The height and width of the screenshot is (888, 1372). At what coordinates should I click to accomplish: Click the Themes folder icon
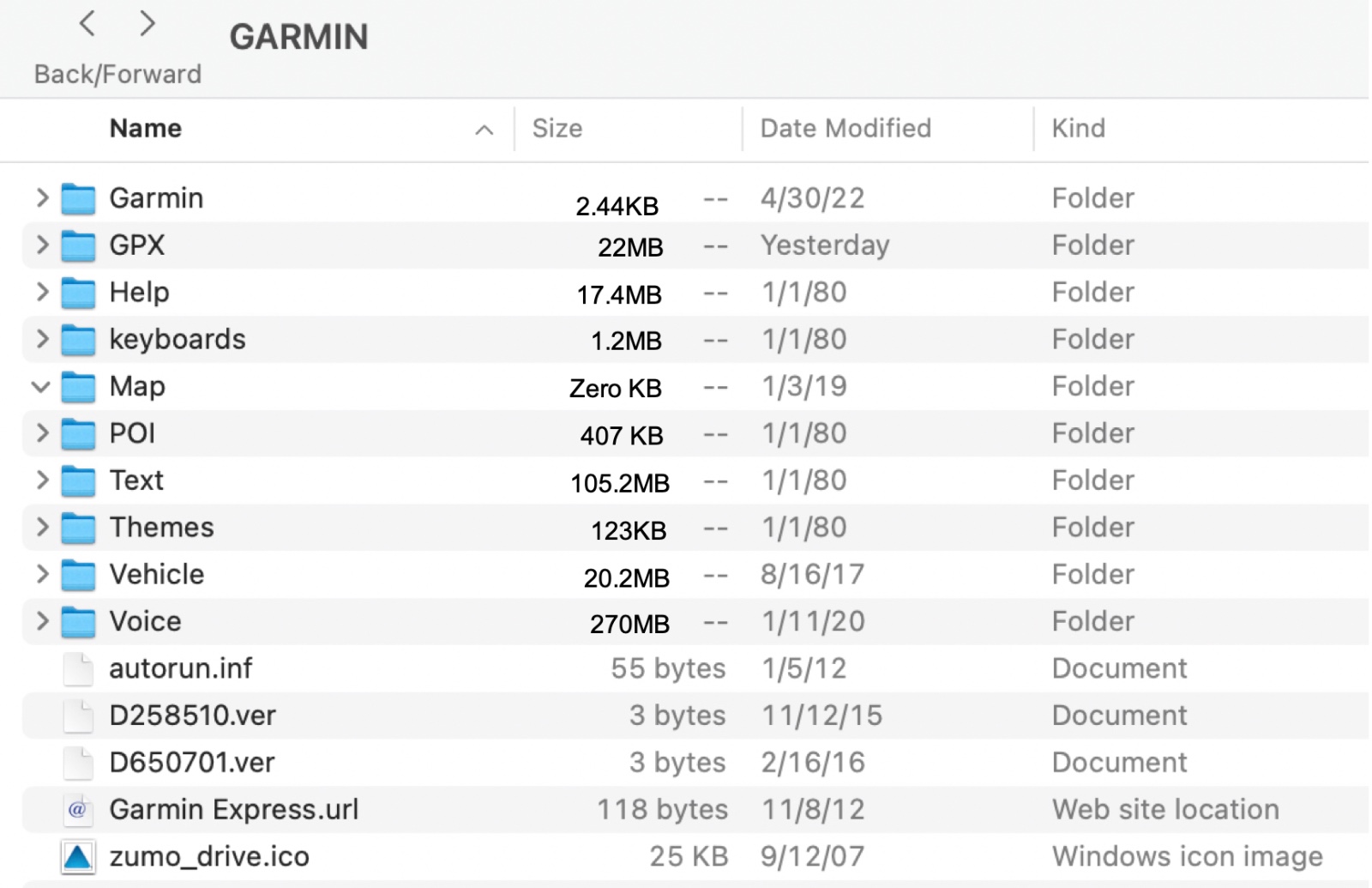(78, 529)
